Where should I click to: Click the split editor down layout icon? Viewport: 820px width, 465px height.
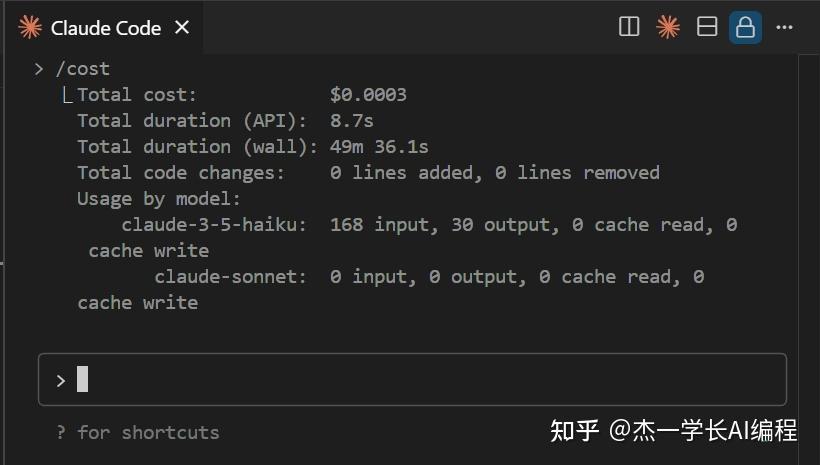point(707,27)
